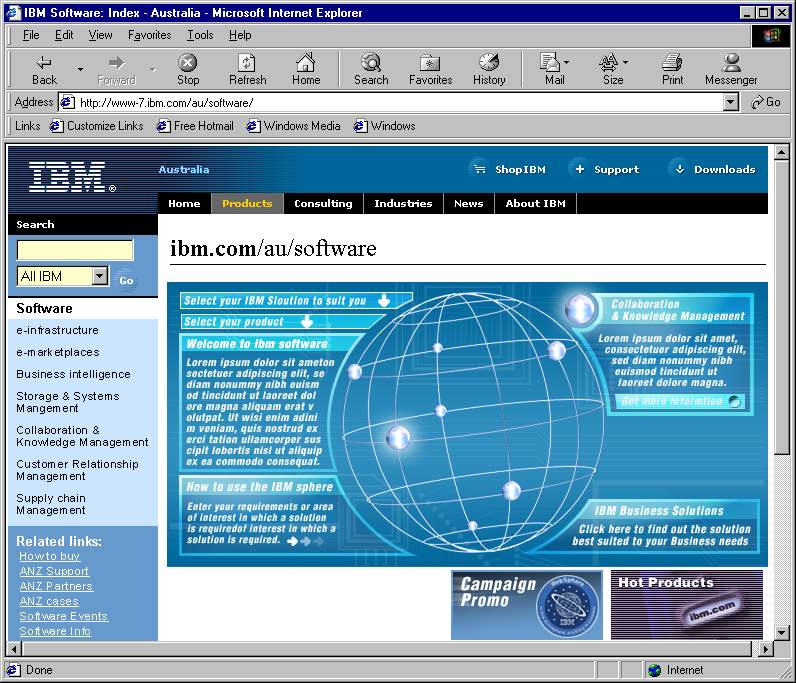Viewport: 796px width, 683px height.
Task: Click the text Size toolbar icon
Action: (x=608, y=63)
